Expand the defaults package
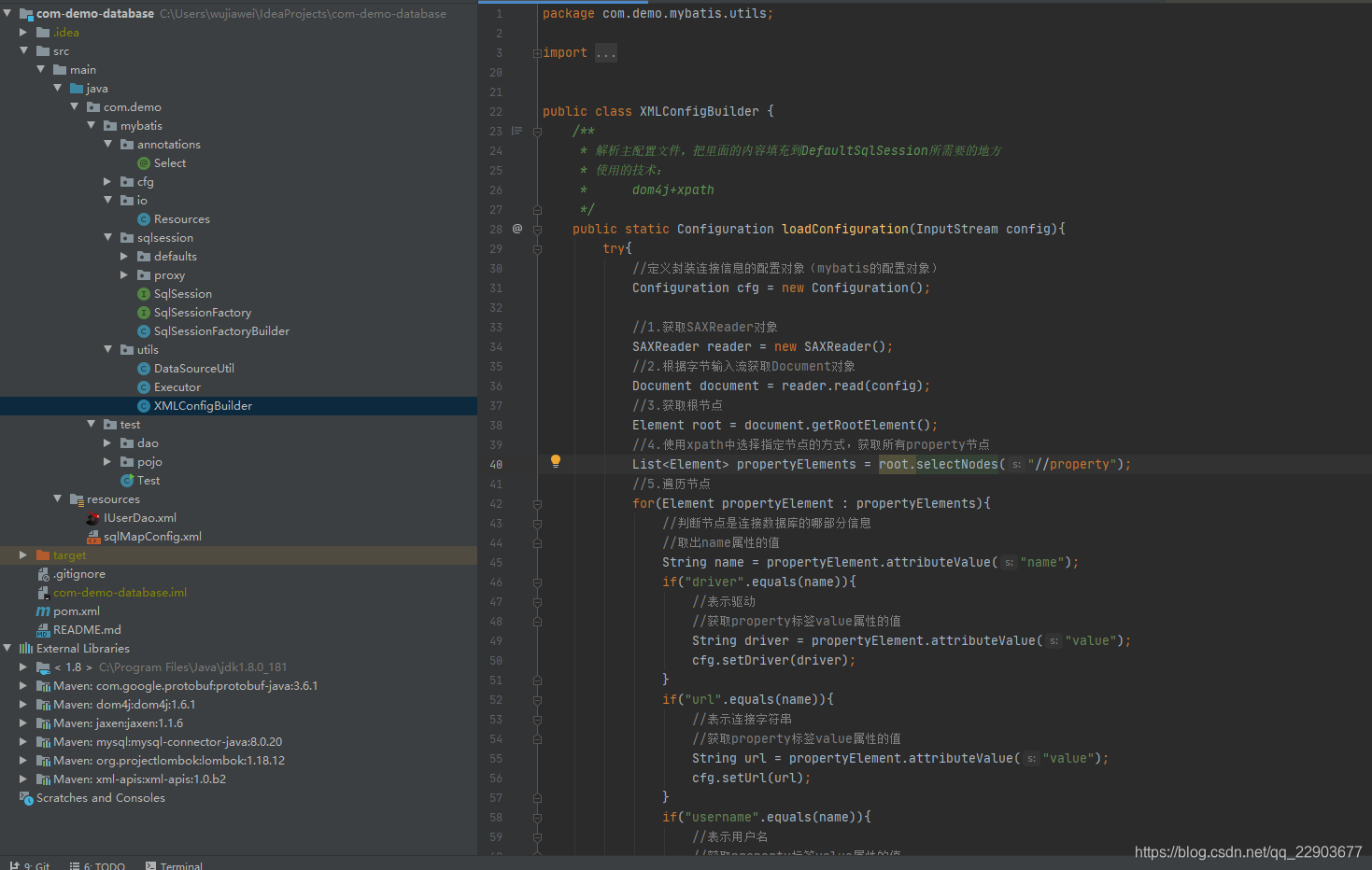Screen dimensions: 1372x870 [x=124, y=257]
